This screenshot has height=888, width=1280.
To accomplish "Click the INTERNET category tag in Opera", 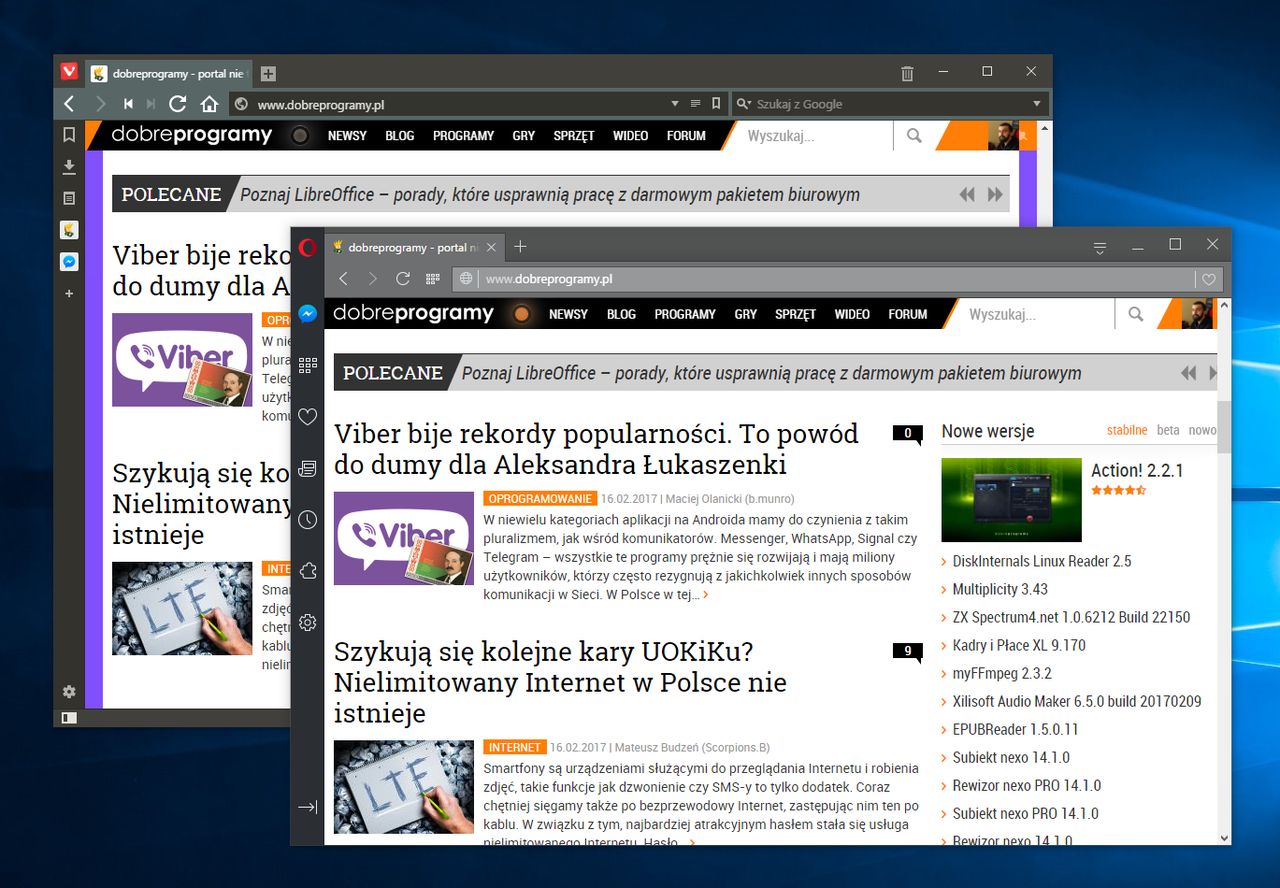I will click(x=515, y=747).
